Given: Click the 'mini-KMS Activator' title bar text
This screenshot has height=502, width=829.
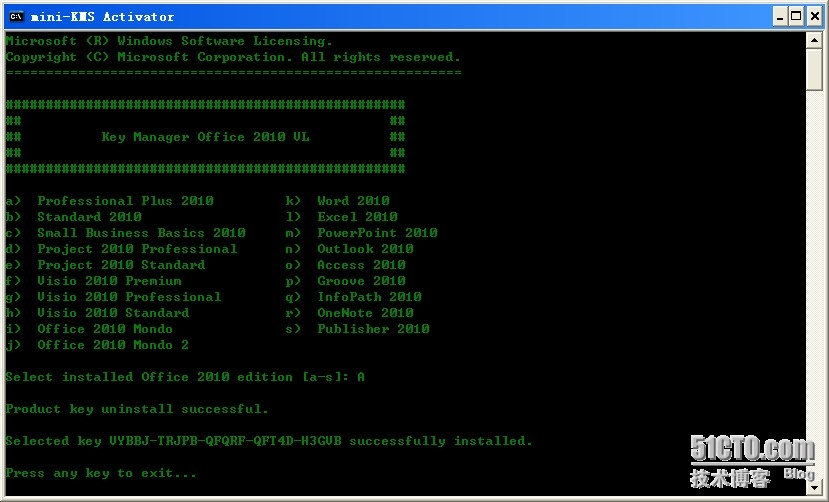Looking at the screenshot, I should tap(102, 17).
